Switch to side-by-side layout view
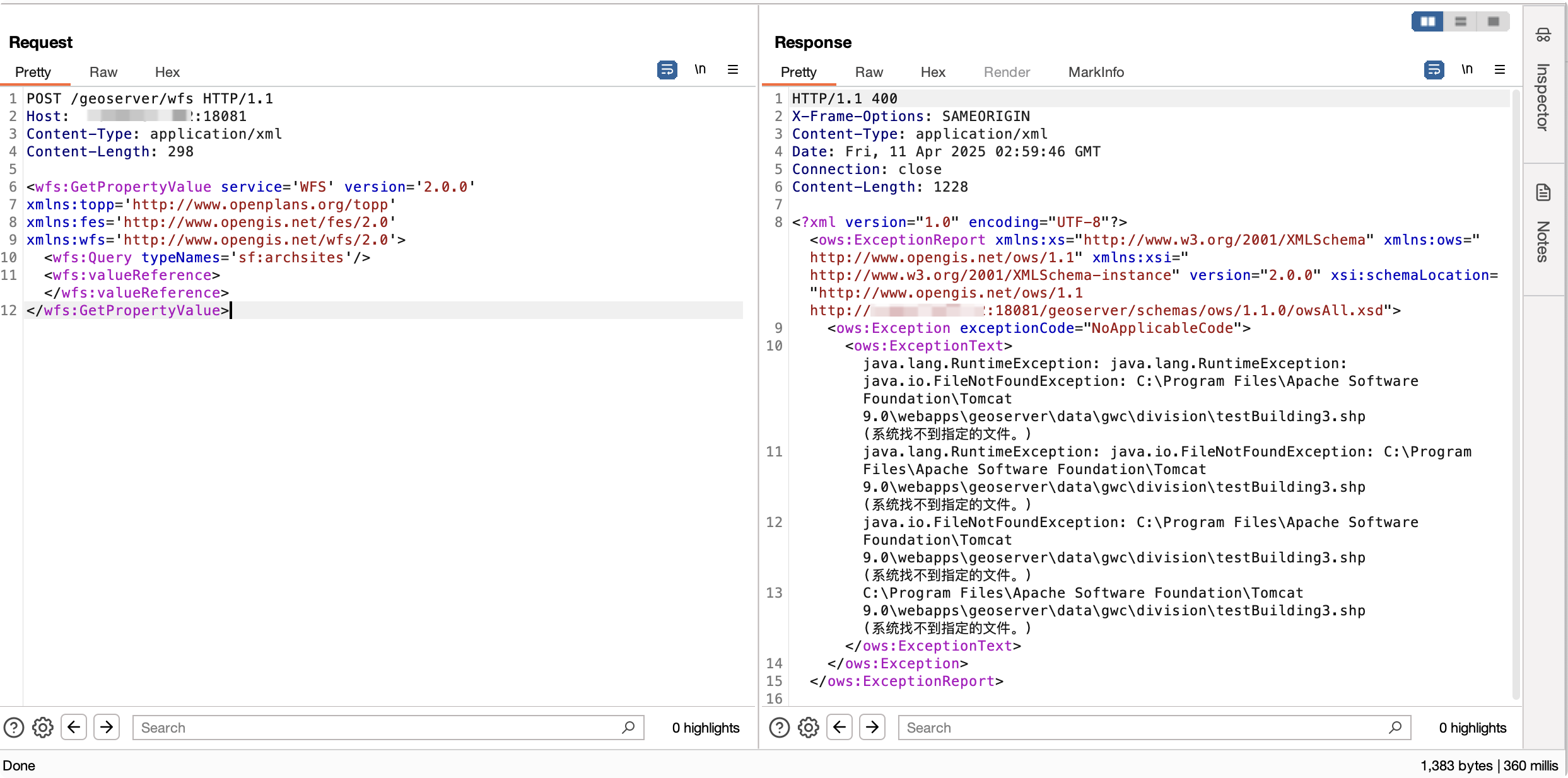Image resolution: width=1568 pixels, height=778 pixels. coord(1427,21)
